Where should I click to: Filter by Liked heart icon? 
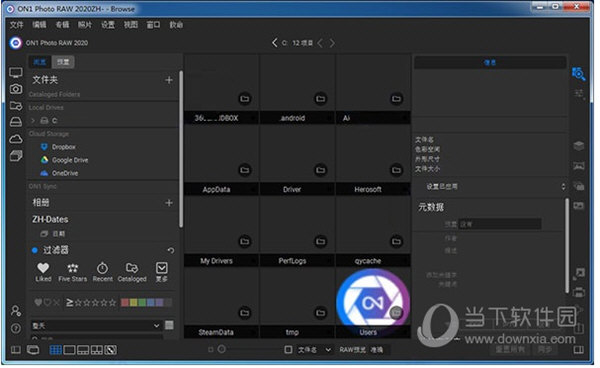coord(43,272)
